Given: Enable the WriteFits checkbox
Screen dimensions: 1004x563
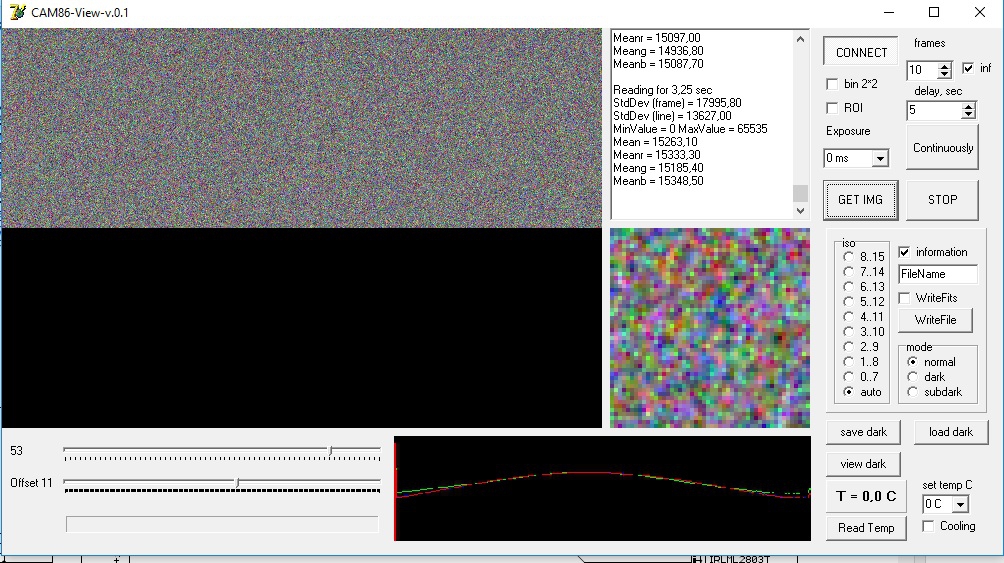Looking at the screenshot, I should (904, 298).
